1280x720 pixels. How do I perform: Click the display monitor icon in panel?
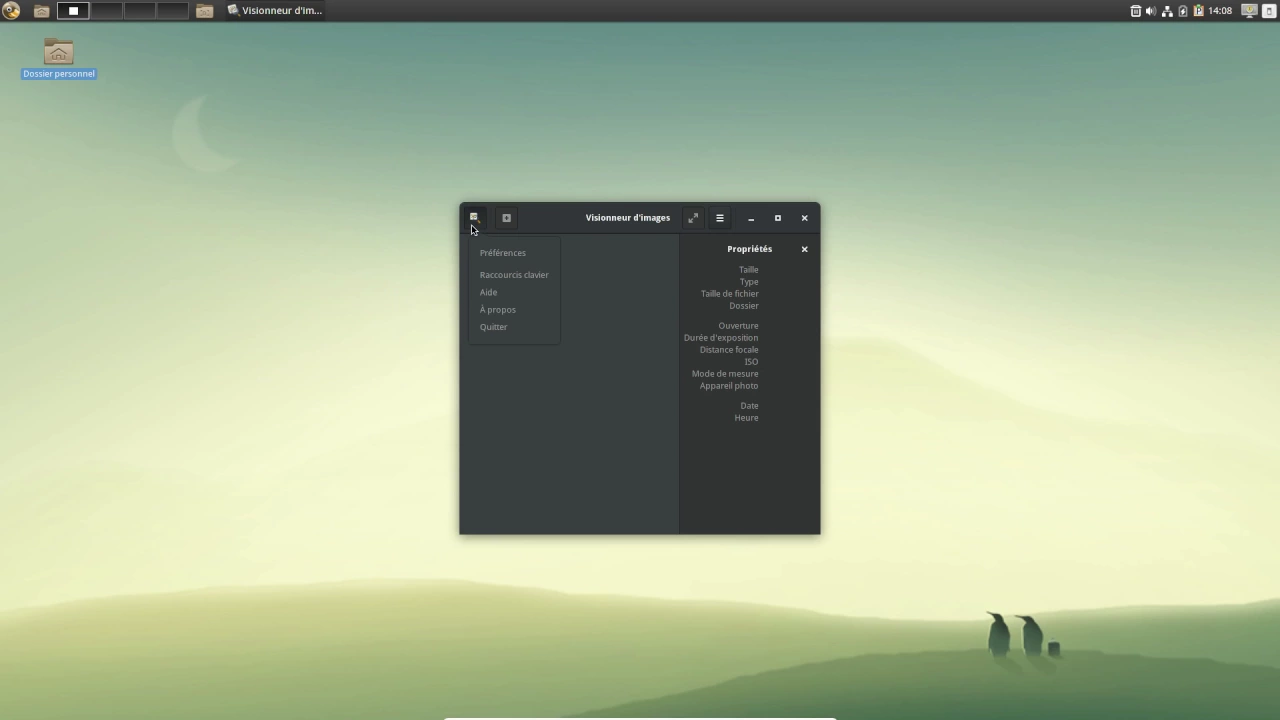1250,11
